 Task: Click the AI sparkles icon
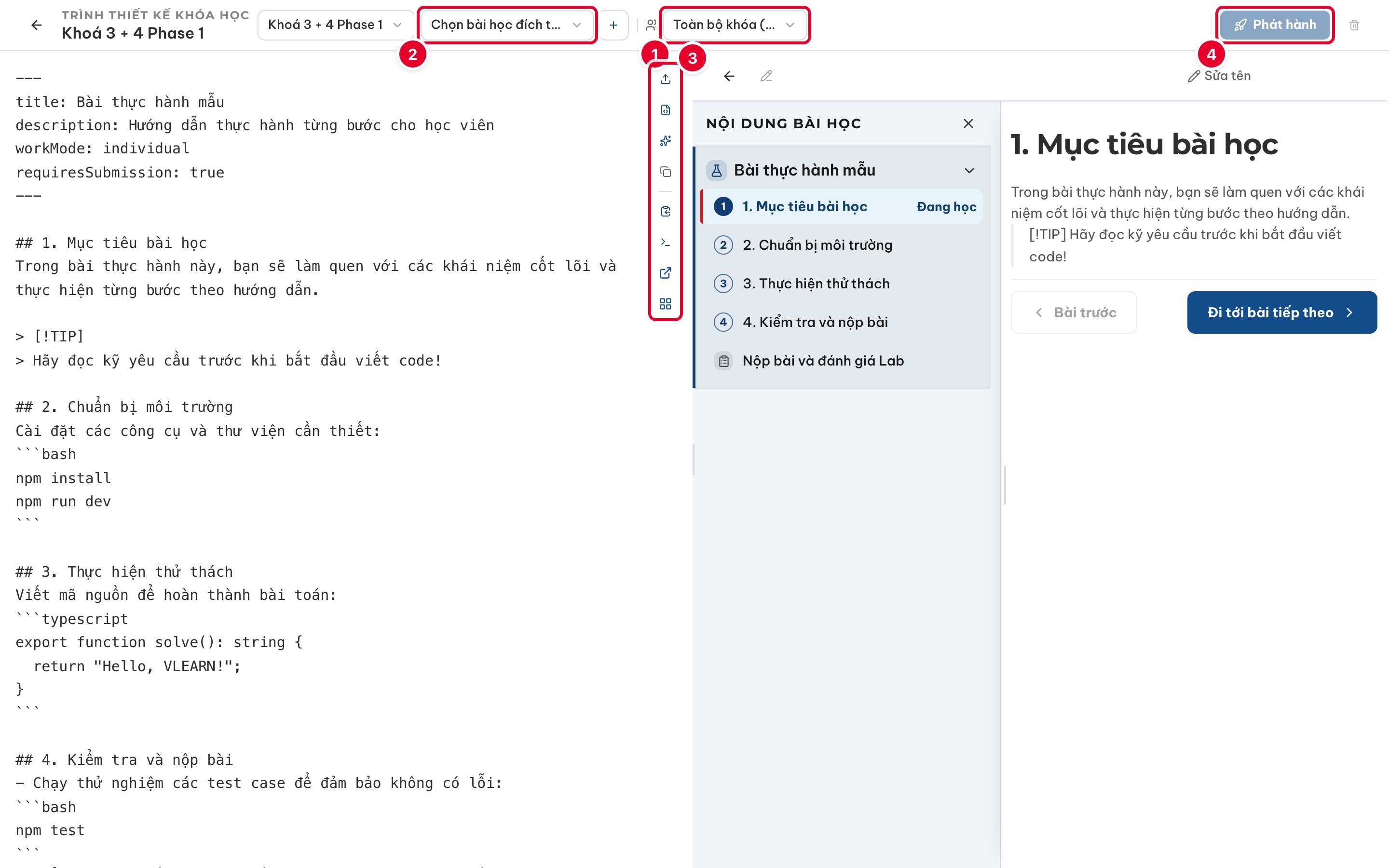pos(665,141)
